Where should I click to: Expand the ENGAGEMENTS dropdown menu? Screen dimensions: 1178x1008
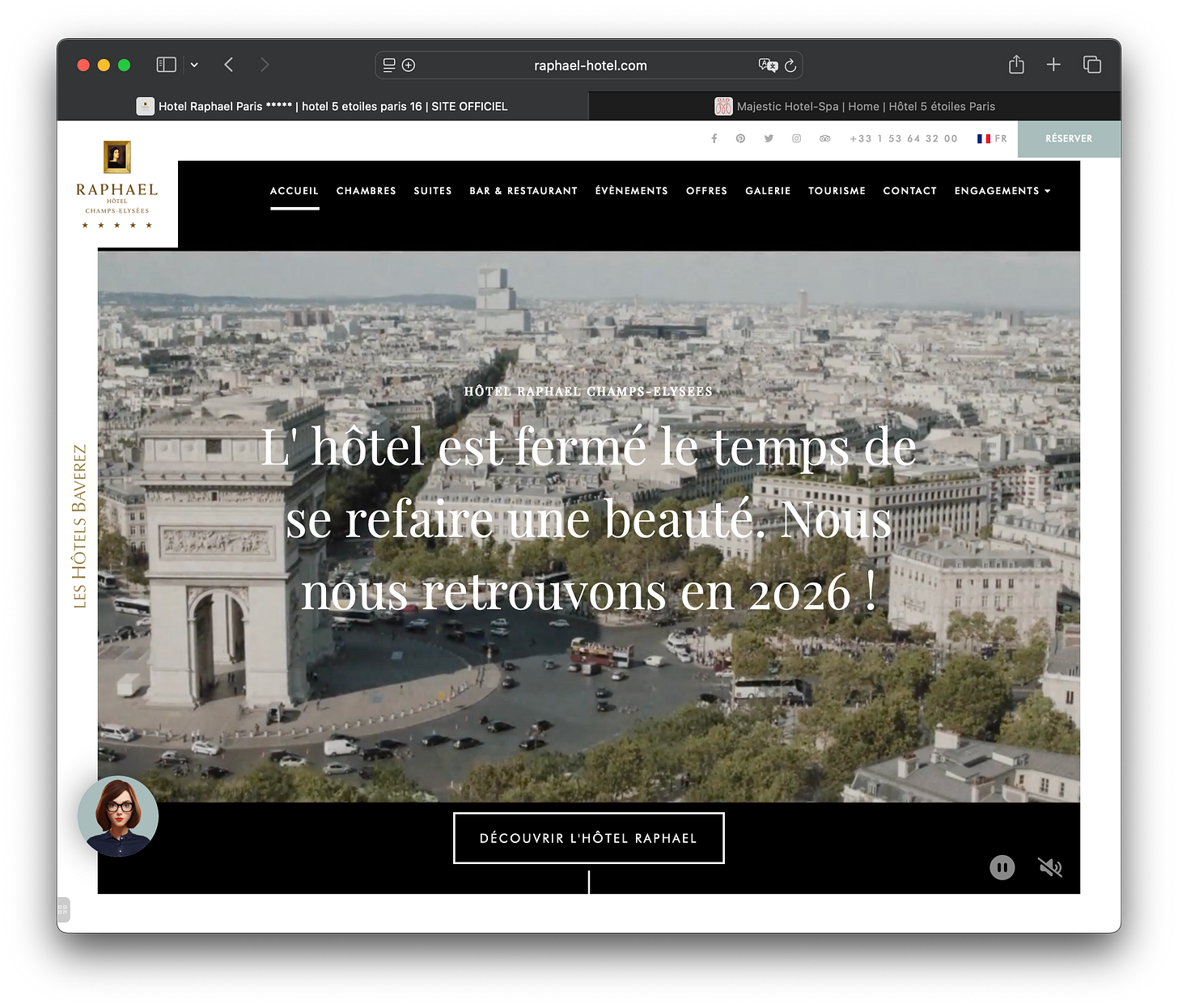tap(1002, 191)
